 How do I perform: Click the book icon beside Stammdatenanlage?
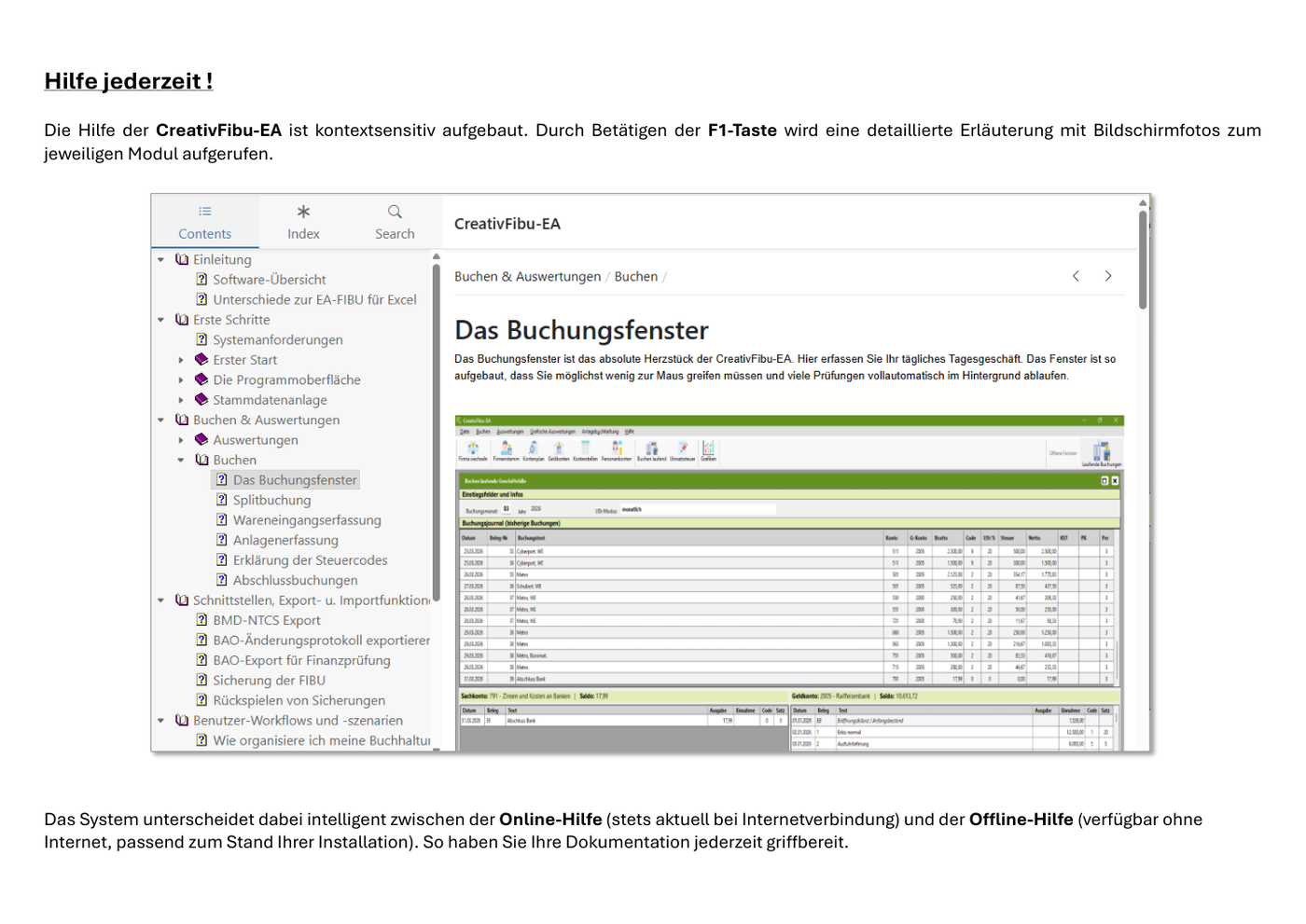click(x=201, y=399)
